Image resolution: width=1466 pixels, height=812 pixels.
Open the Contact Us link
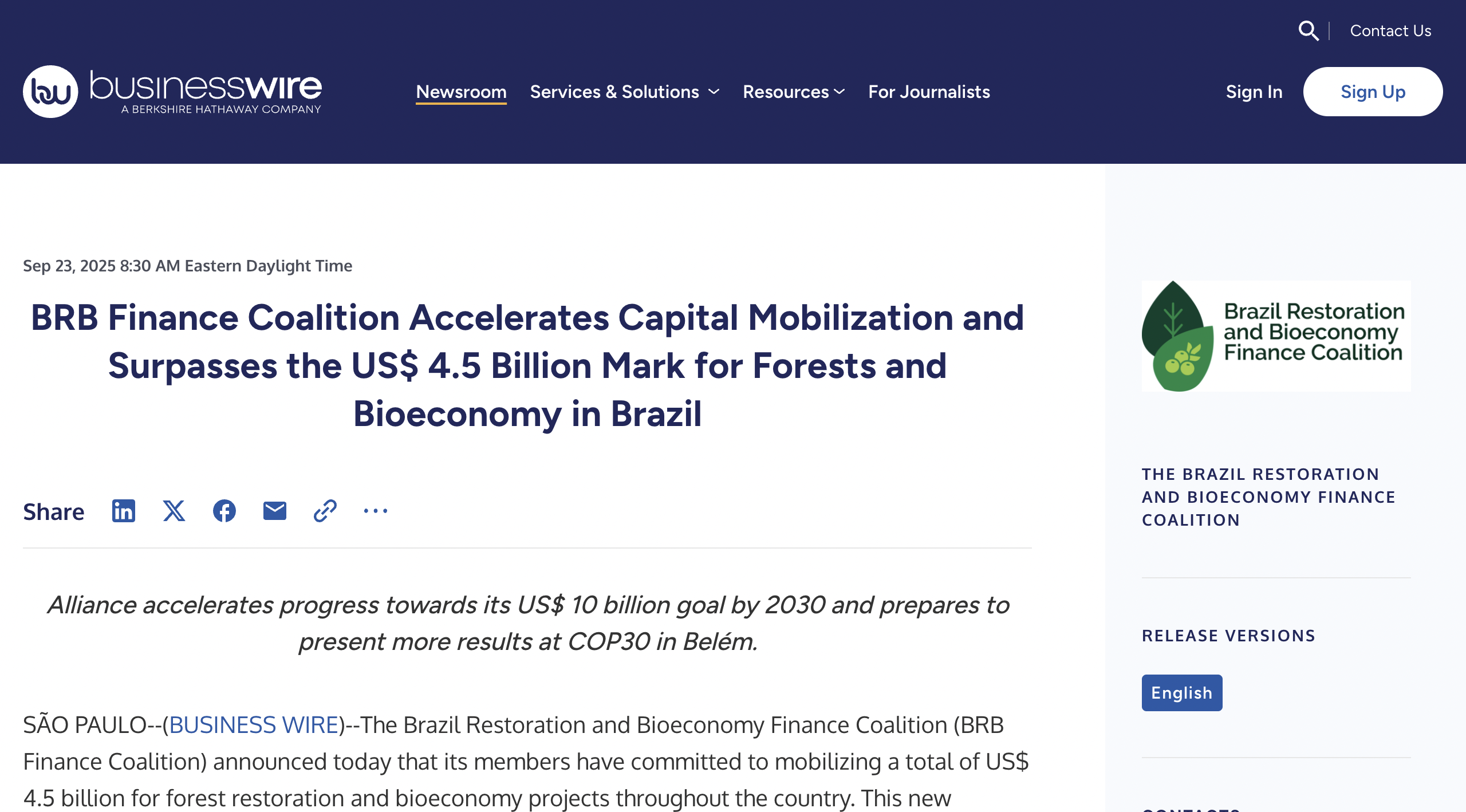point(1390,30)
